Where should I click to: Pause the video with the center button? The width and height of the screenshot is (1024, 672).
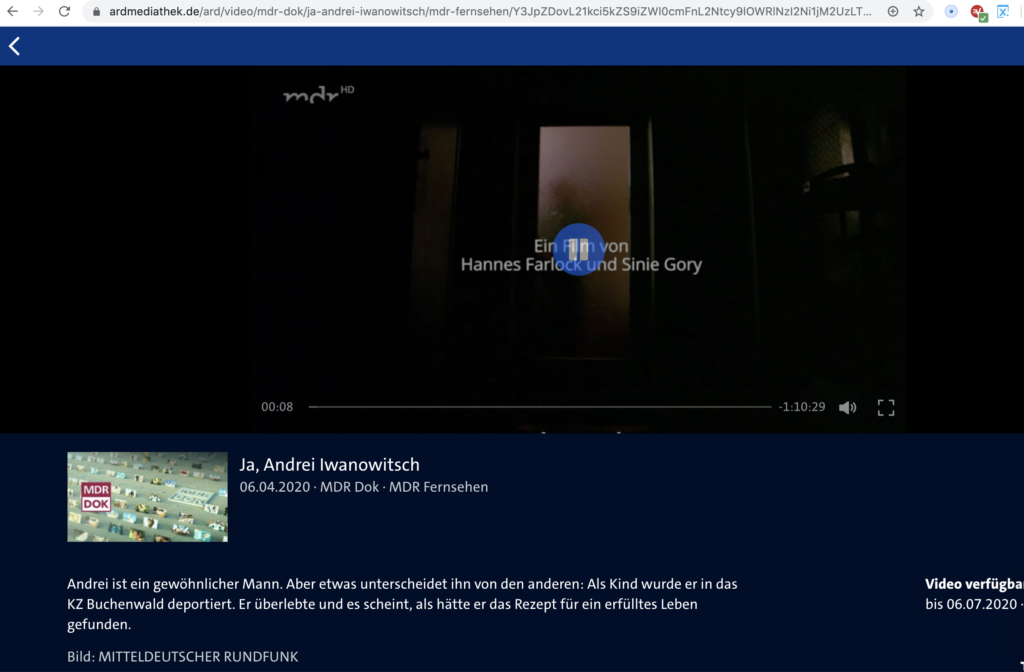pyautogui.click(x=579, y=249)
